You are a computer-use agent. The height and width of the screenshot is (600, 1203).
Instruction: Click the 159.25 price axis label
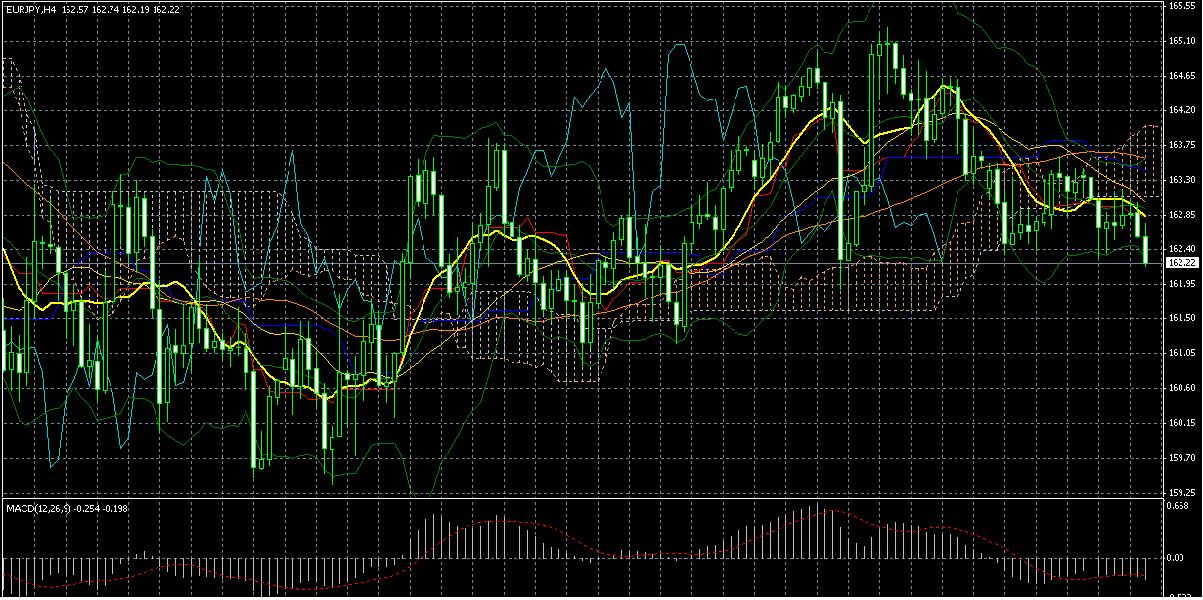pyautogui.click(x=1181, y=492)
